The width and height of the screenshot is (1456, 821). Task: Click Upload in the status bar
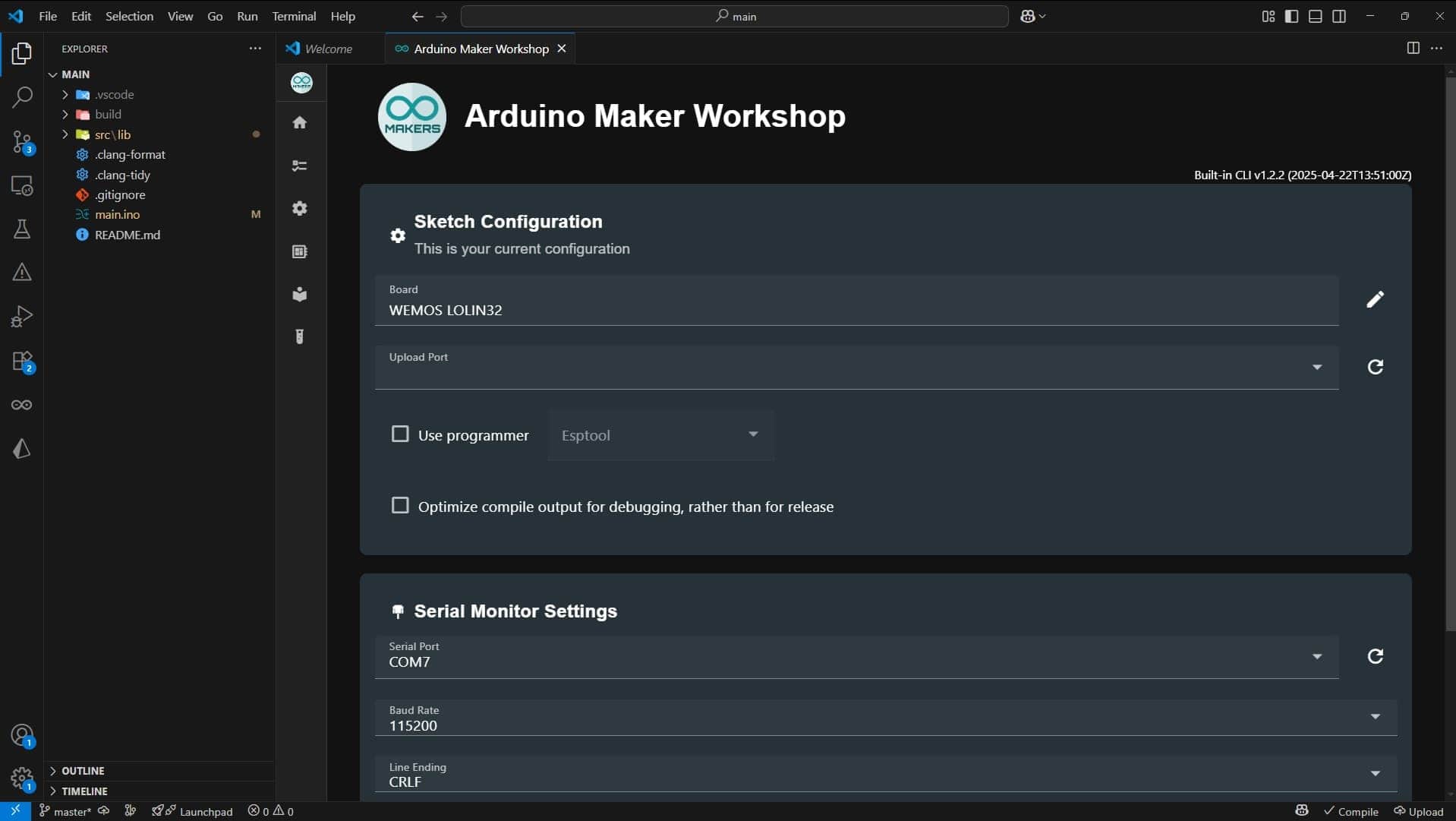1418,811
